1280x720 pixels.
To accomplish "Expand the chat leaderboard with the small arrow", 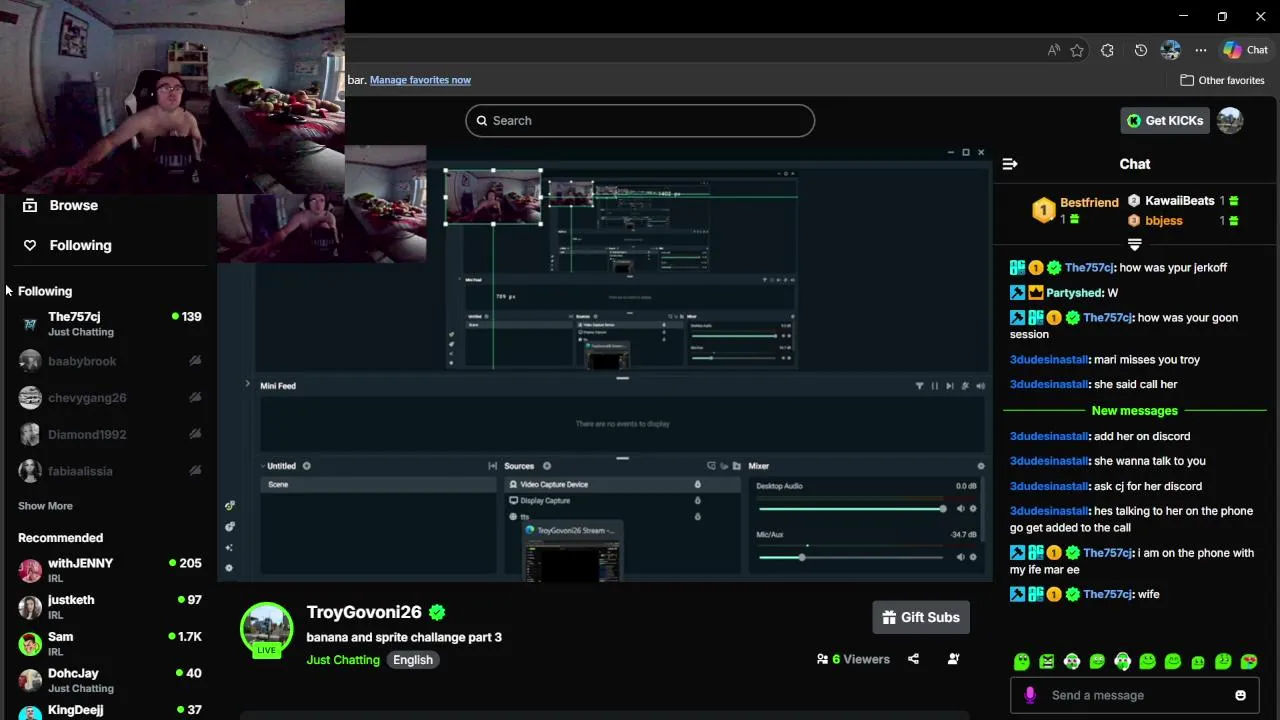I will (x=1135, y=244).
